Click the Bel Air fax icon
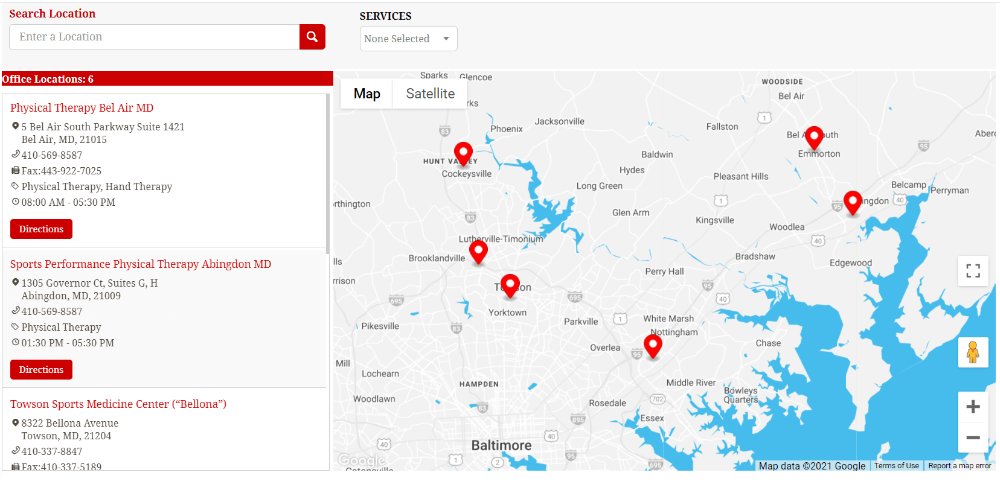Viewport: 1000px width, 488px height. coord(15,170)
